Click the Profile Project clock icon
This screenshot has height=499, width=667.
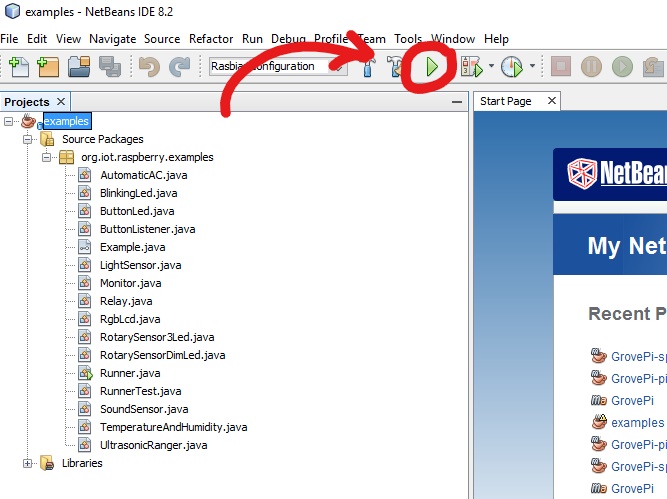click(512, 67)
